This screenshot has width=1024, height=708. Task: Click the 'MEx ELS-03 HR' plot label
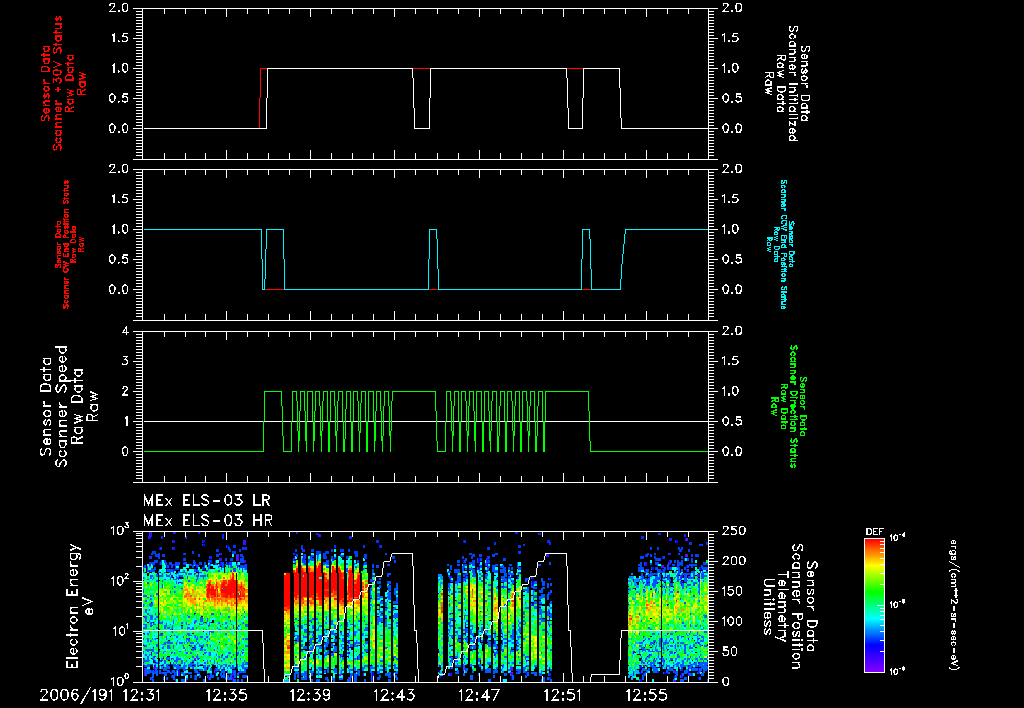(208, 521)
